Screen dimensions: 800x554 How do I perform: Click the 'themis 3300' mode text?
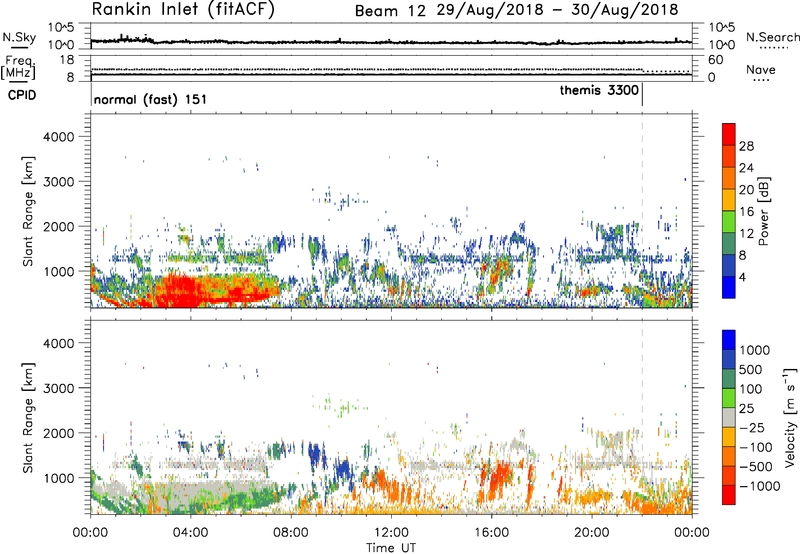tap(599, 90)
